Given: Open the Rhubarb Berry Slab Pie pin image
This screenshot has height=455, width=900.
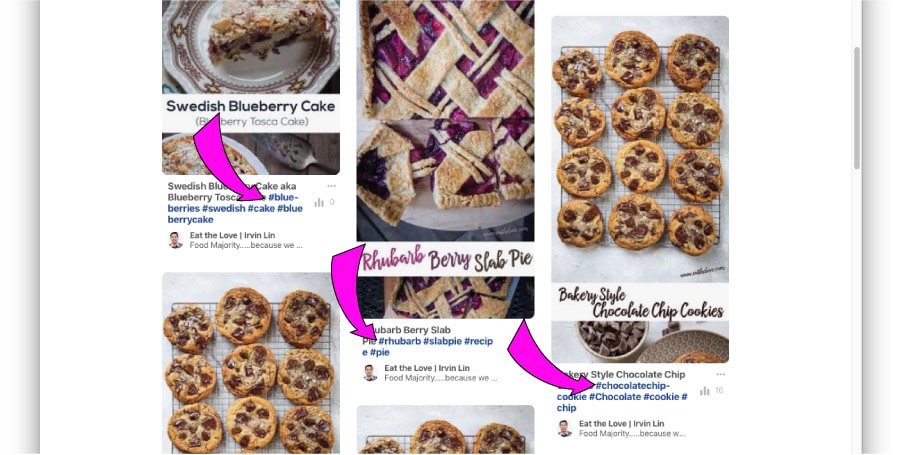Looking at the screenshot, I should point(445,159).
